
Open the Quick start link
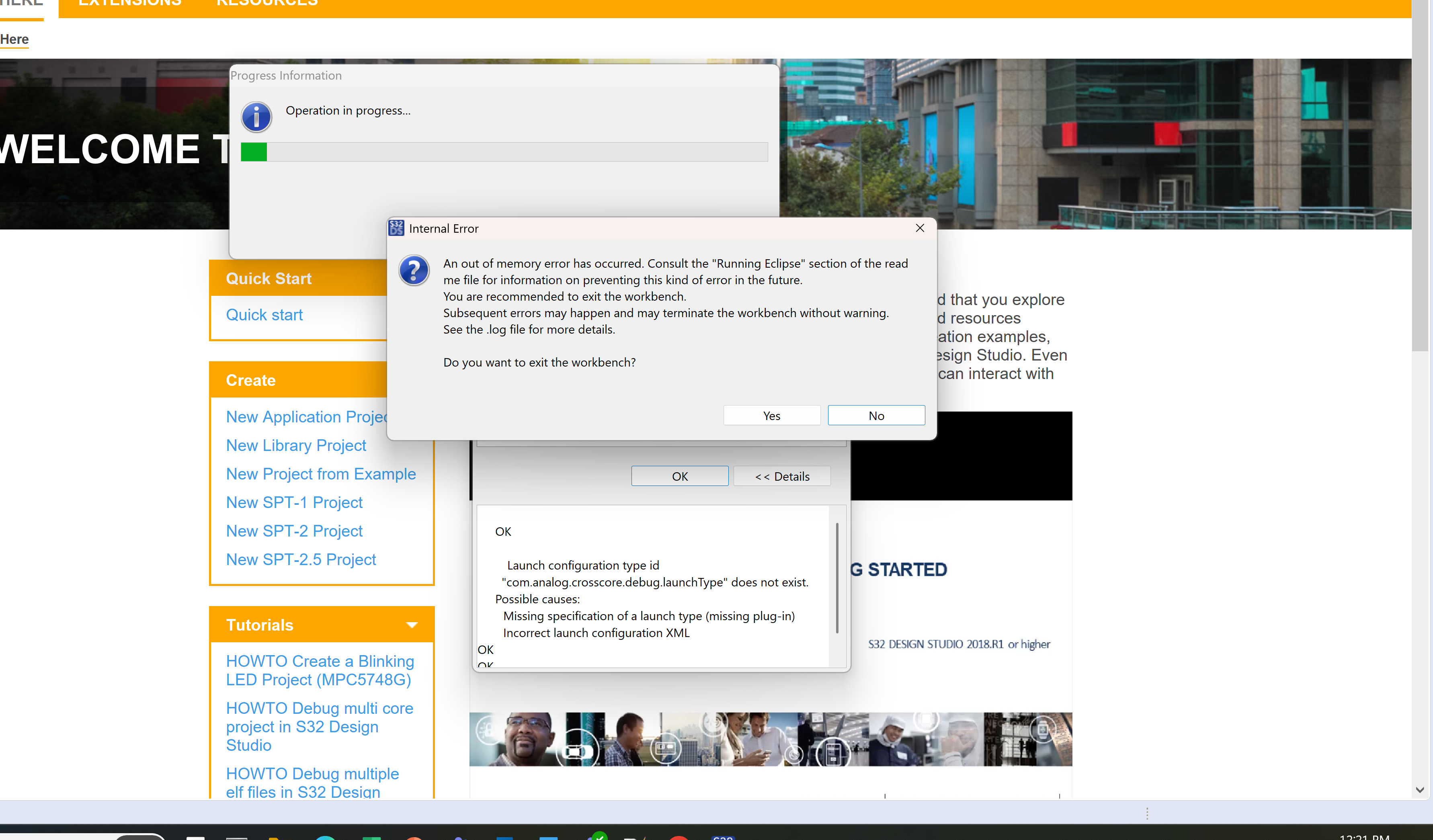[x=264, y=315]
